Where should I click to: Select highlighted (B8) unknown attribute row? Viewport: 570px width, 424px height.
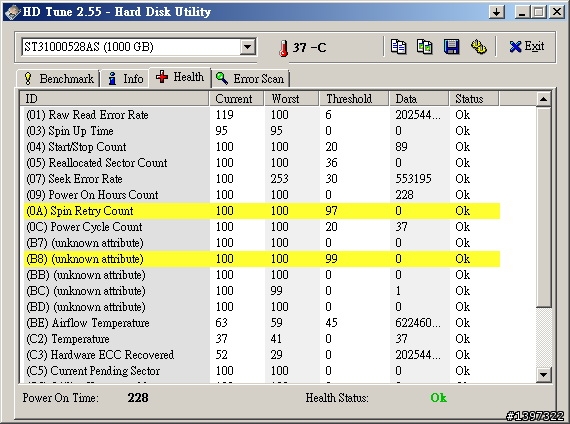262,259
